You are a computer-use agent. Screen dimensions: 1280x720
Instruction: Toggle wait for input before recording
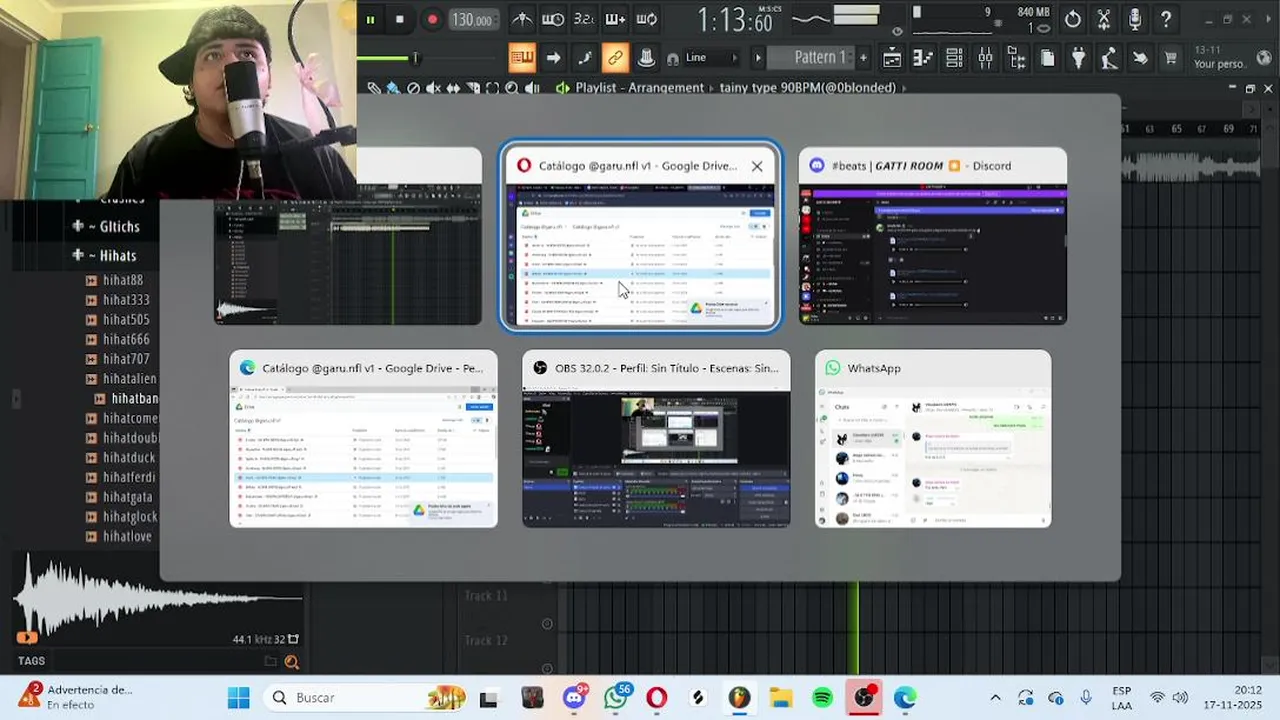[x=553, y=19]
